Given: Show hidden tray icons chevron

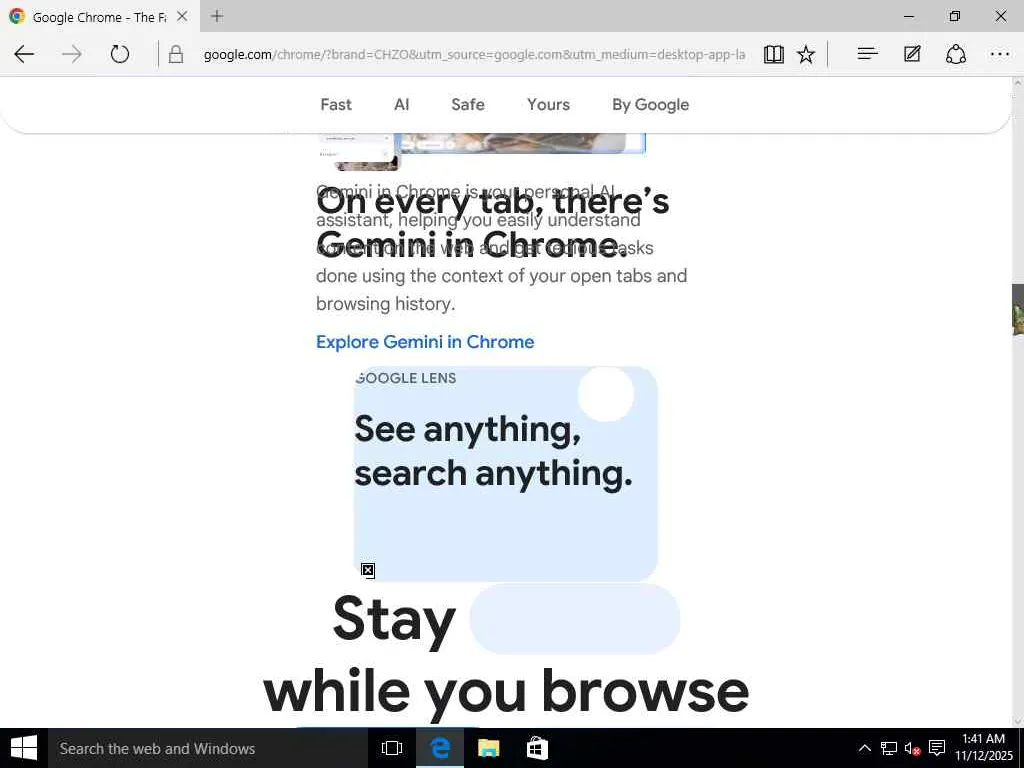Looking at the screenshot, I should click(x=864, y=748).
